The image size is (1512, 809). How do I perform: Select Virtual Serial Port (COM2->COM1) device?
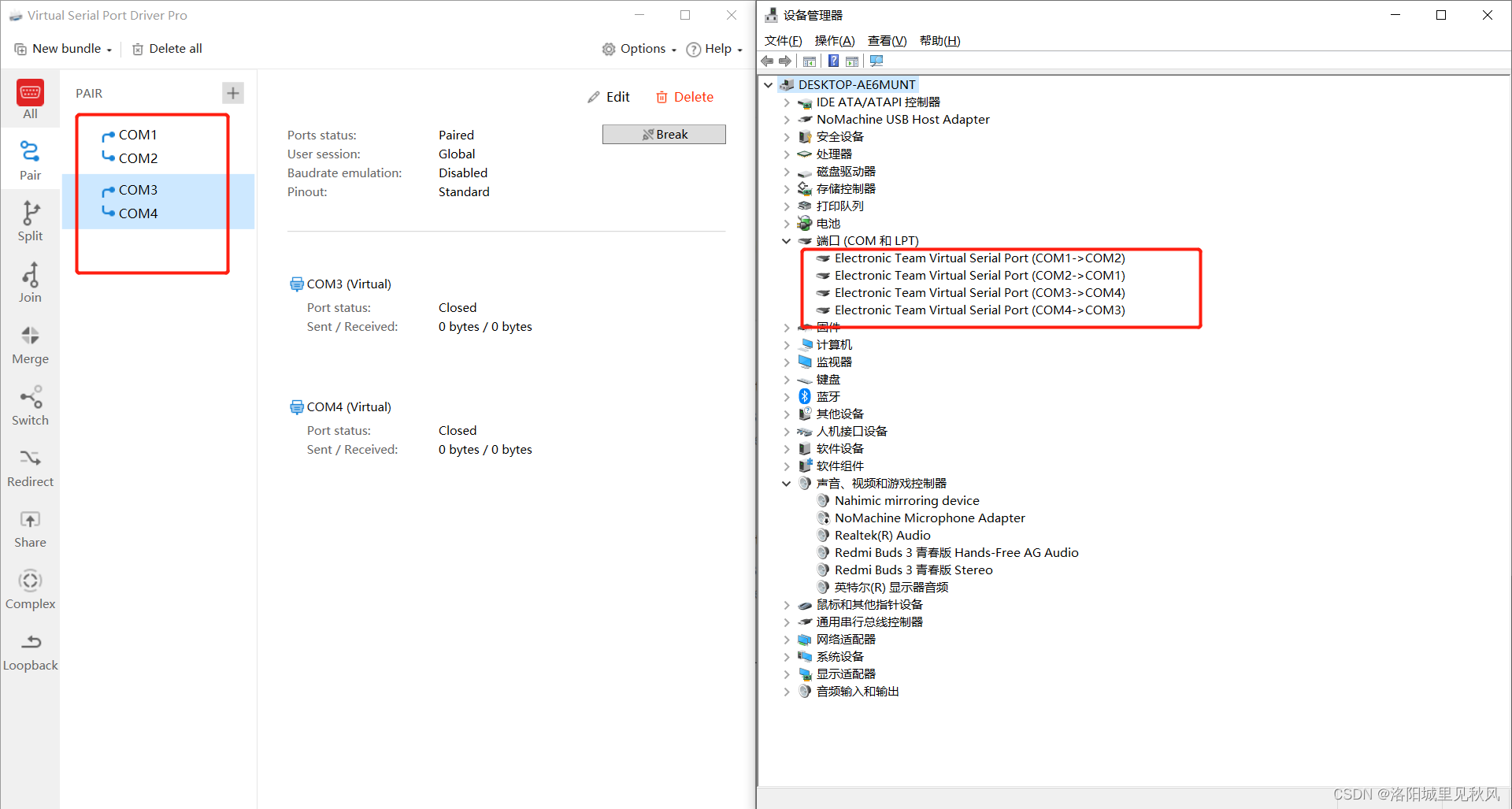click(x=980, y=276)
